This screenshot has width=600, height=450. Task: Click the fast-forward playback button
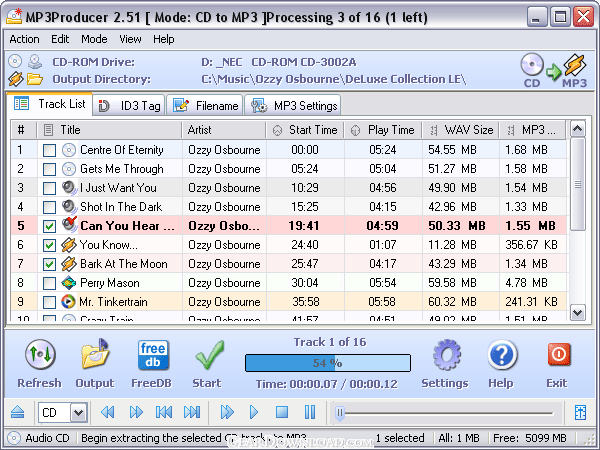[136, 412]
